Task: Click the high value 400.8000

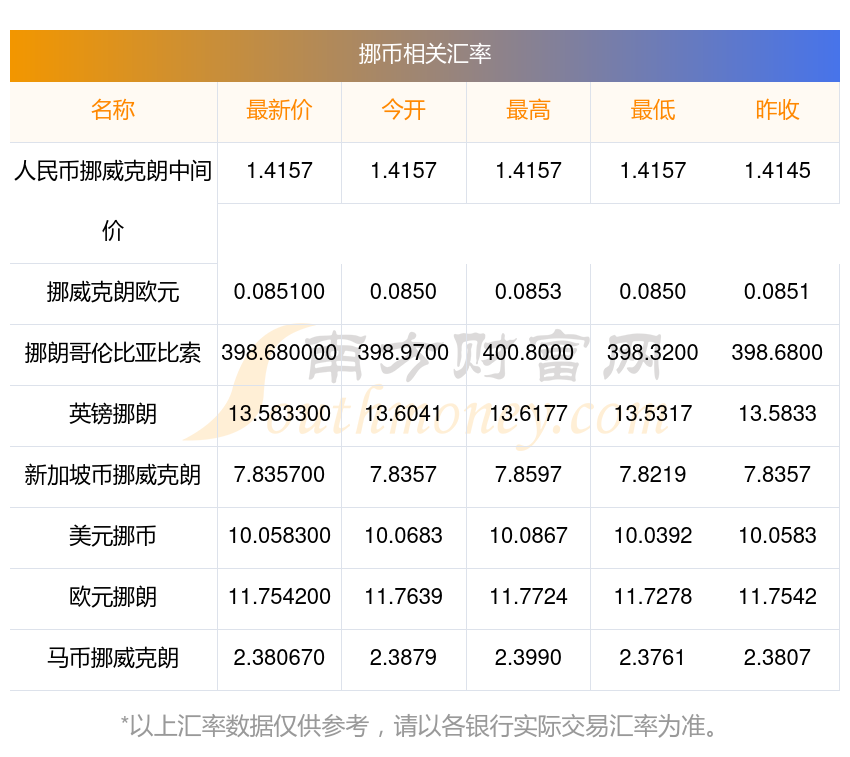Action: (528, 352)
